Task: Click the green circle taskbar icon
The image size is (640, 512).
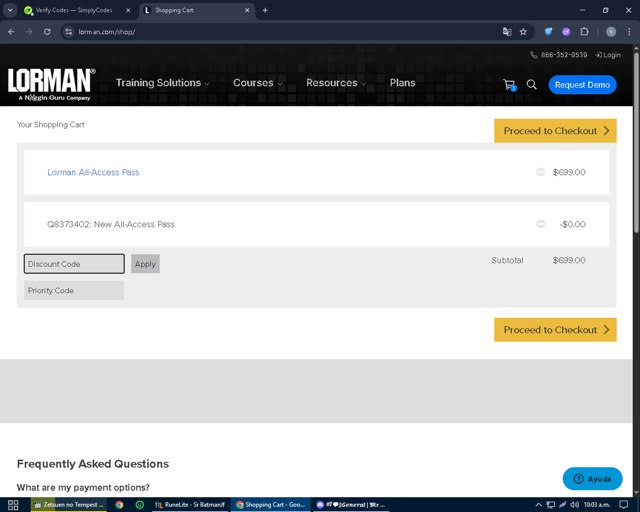Action: pos(139,505)
